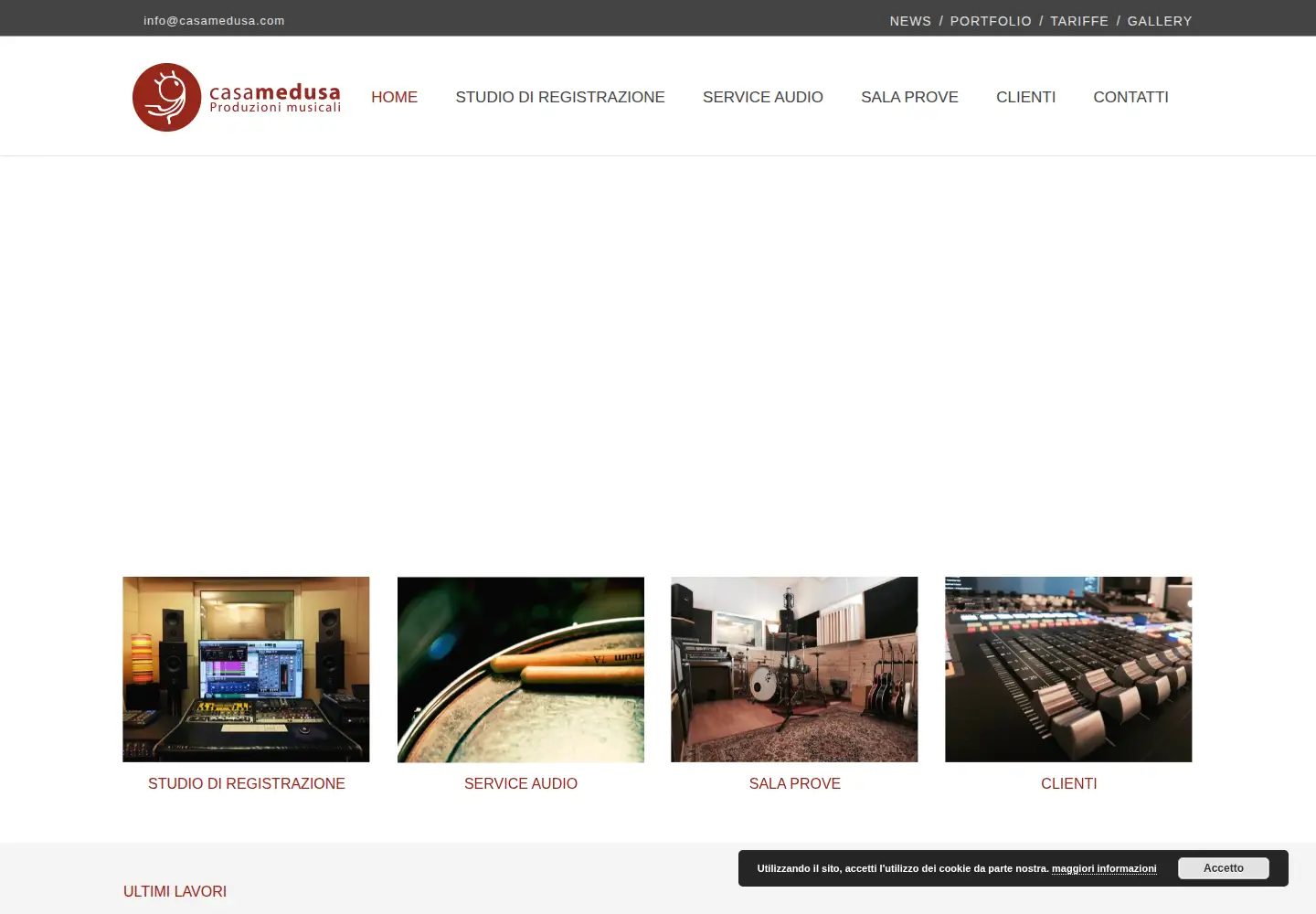The image size is (1316, 914).
Task: Open Sala Prove caption link
Action: coord(795,783)
